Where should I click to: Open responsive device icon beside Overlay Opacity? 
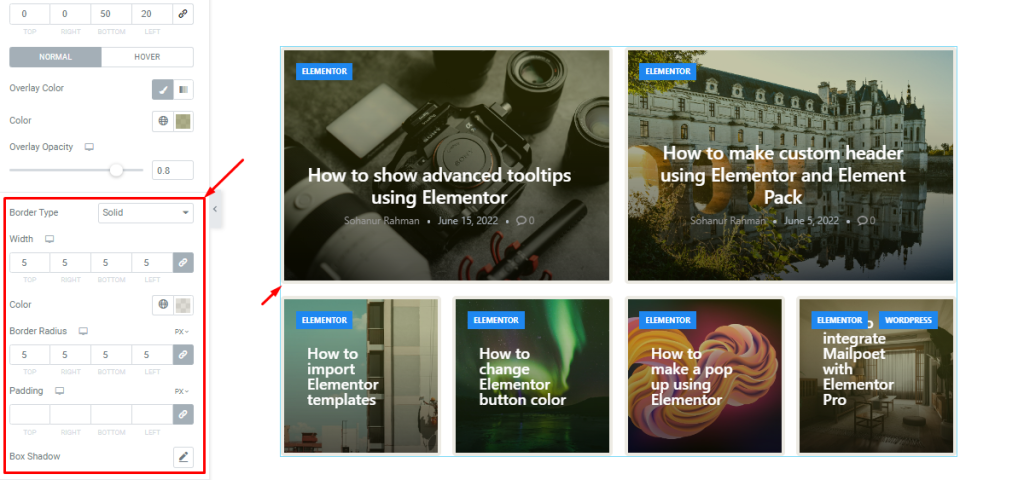(x=89, y=147)
